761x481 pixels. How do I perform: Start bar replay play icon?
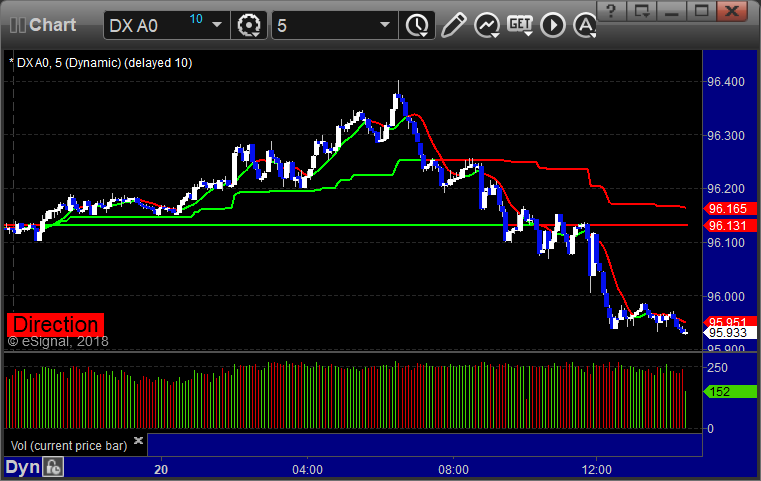(x=553, y=25)
